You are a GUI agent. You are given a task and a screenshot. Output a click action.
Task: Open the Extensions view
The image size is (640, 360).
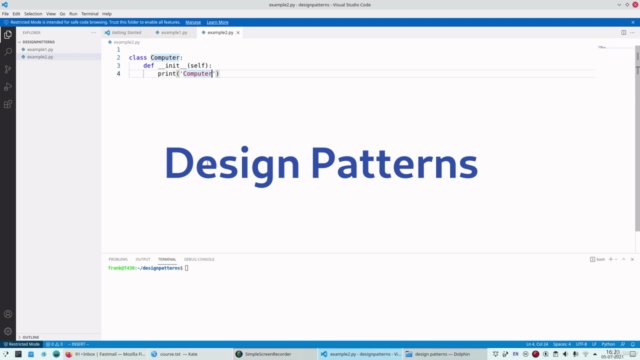click(8, 104)
